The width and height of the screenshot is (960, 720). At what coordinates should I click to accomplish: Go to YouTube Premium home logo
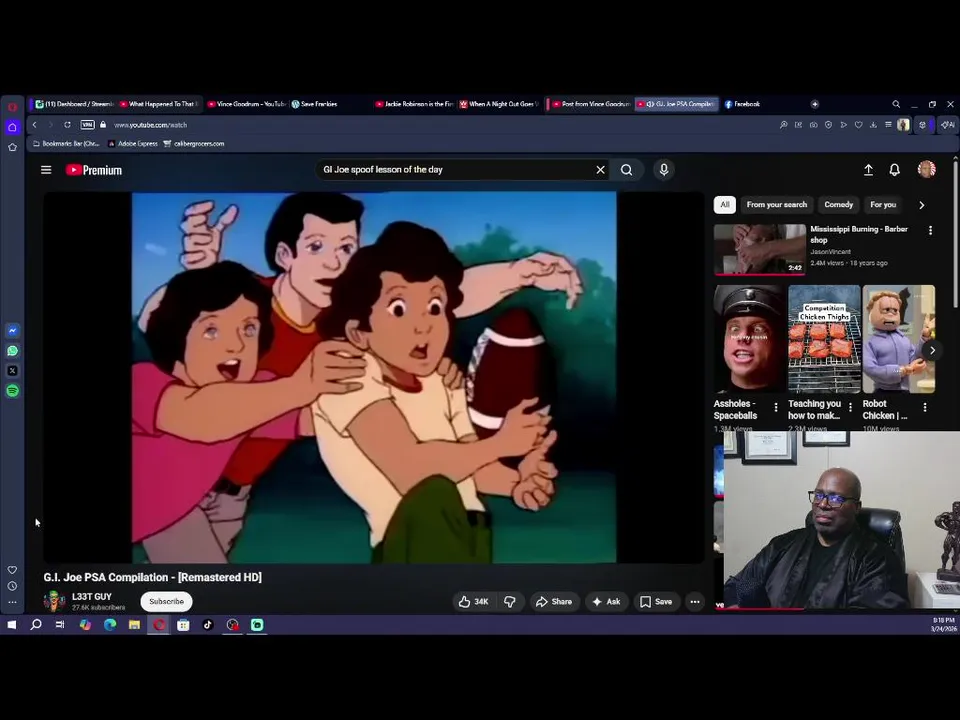pos(94,170)
